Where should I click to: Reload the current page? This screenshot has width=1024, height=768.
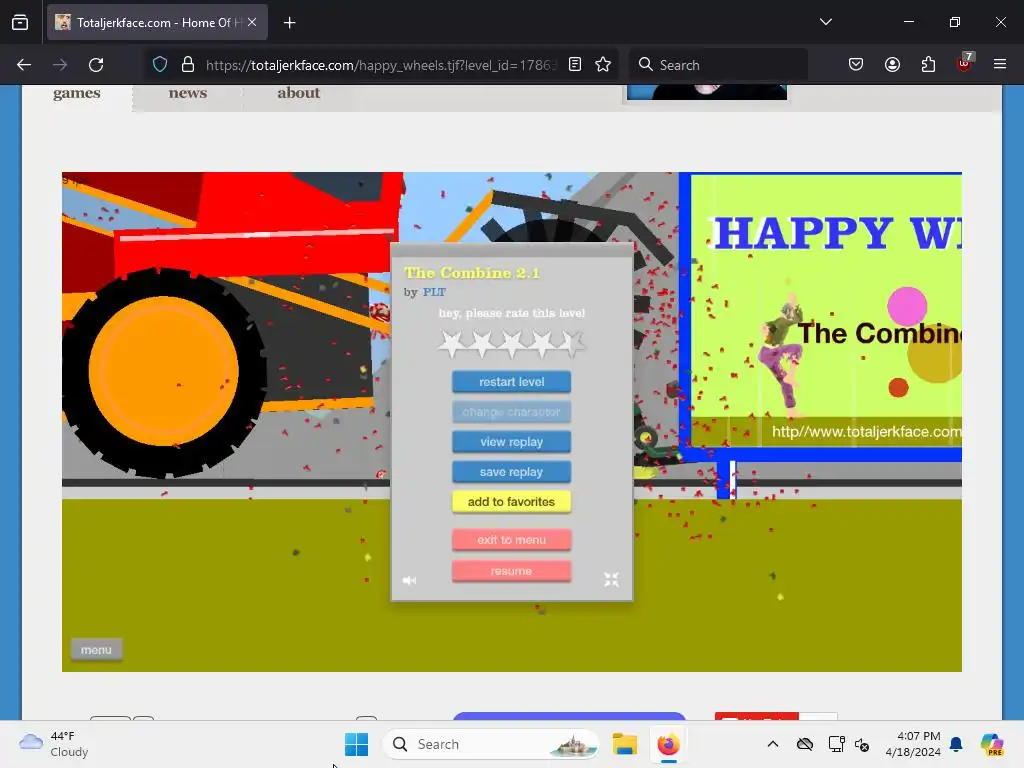point(96,65)
